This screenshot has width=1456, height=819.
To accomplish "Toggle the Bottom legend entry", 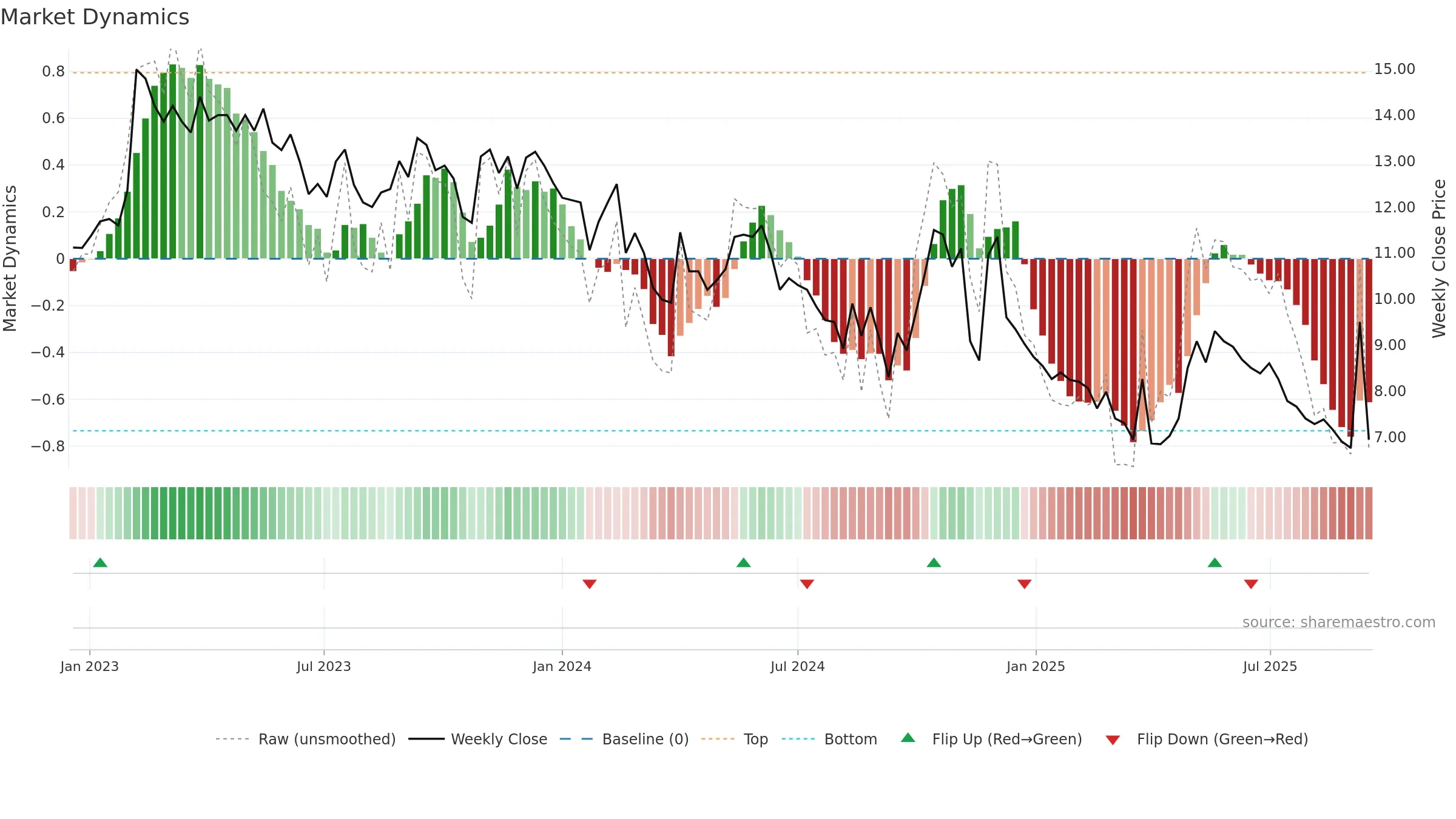I will [830, 739].
